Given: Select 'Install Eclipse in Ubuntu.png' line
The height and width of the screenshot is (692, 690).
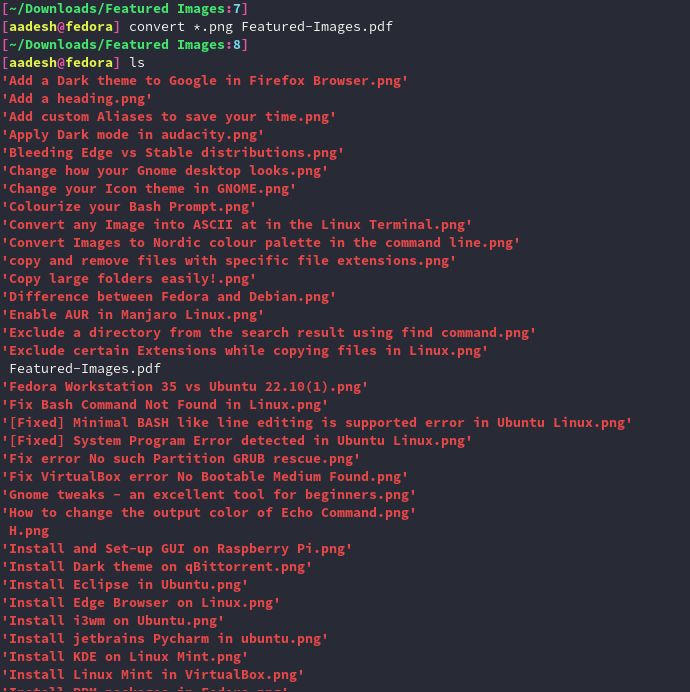Looking at the screenshot, I should pyautogui.click(x=125, y=585).
